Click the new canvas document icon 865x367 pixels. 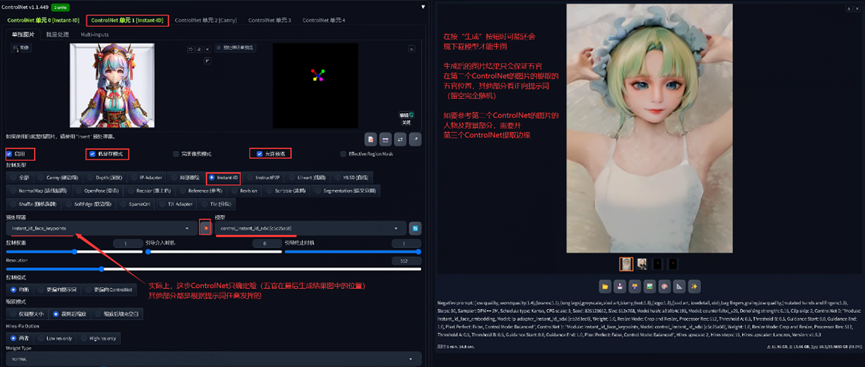(372, 139)
